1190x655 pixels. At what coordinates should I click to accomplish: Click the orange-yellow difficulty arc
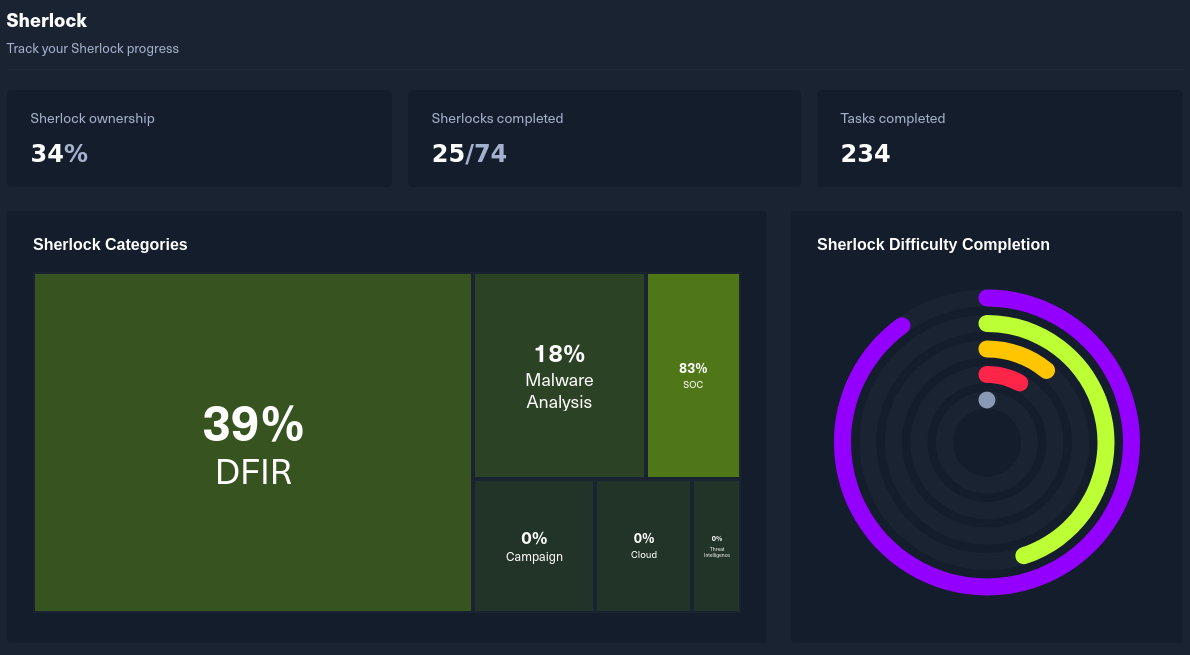tap(1021, 353)
